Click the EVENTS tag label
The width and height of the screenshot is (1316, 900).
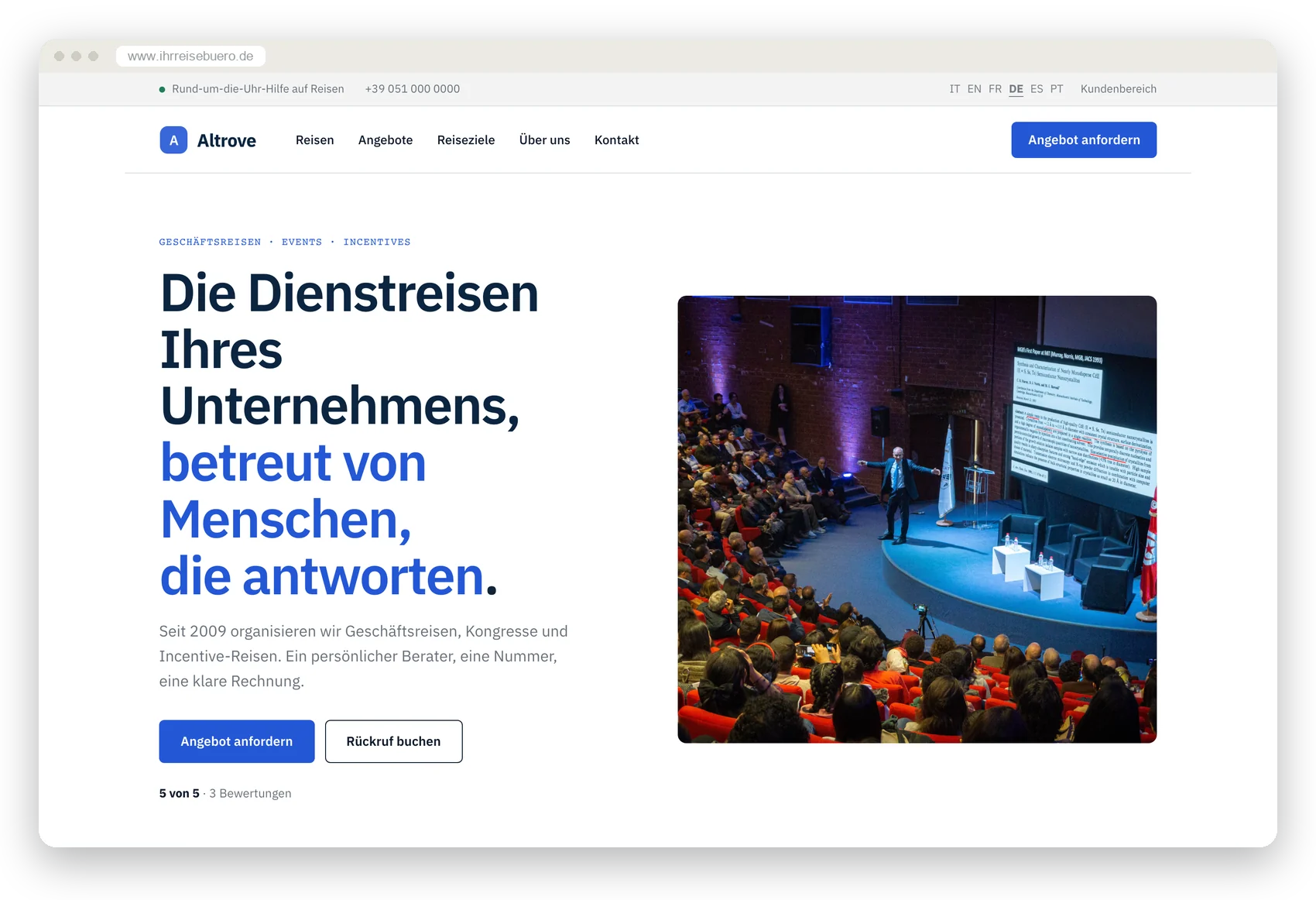click(x=302, y=242)
